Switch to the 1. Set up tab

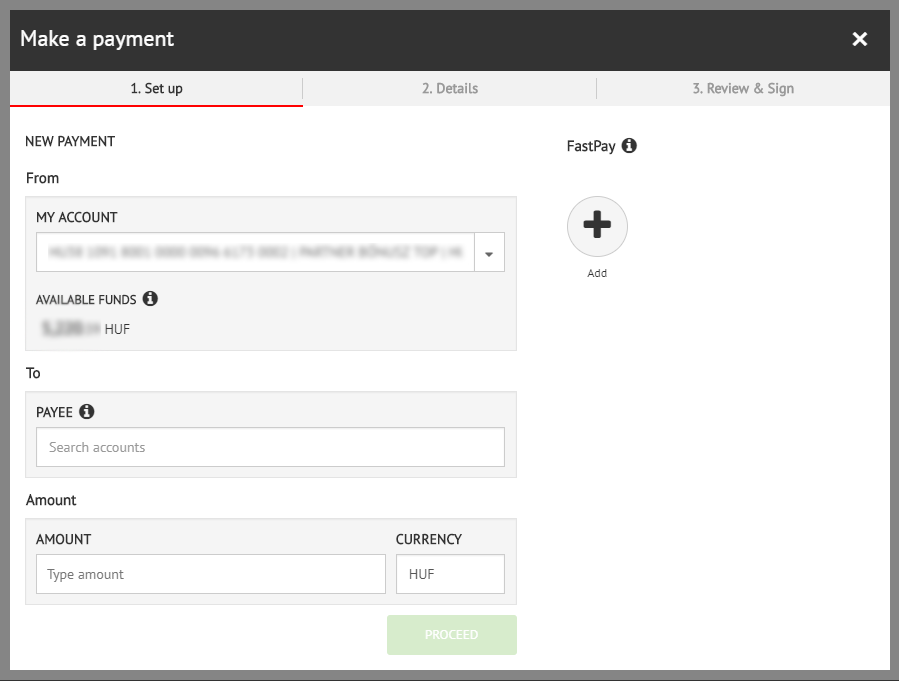click(156, 88)
